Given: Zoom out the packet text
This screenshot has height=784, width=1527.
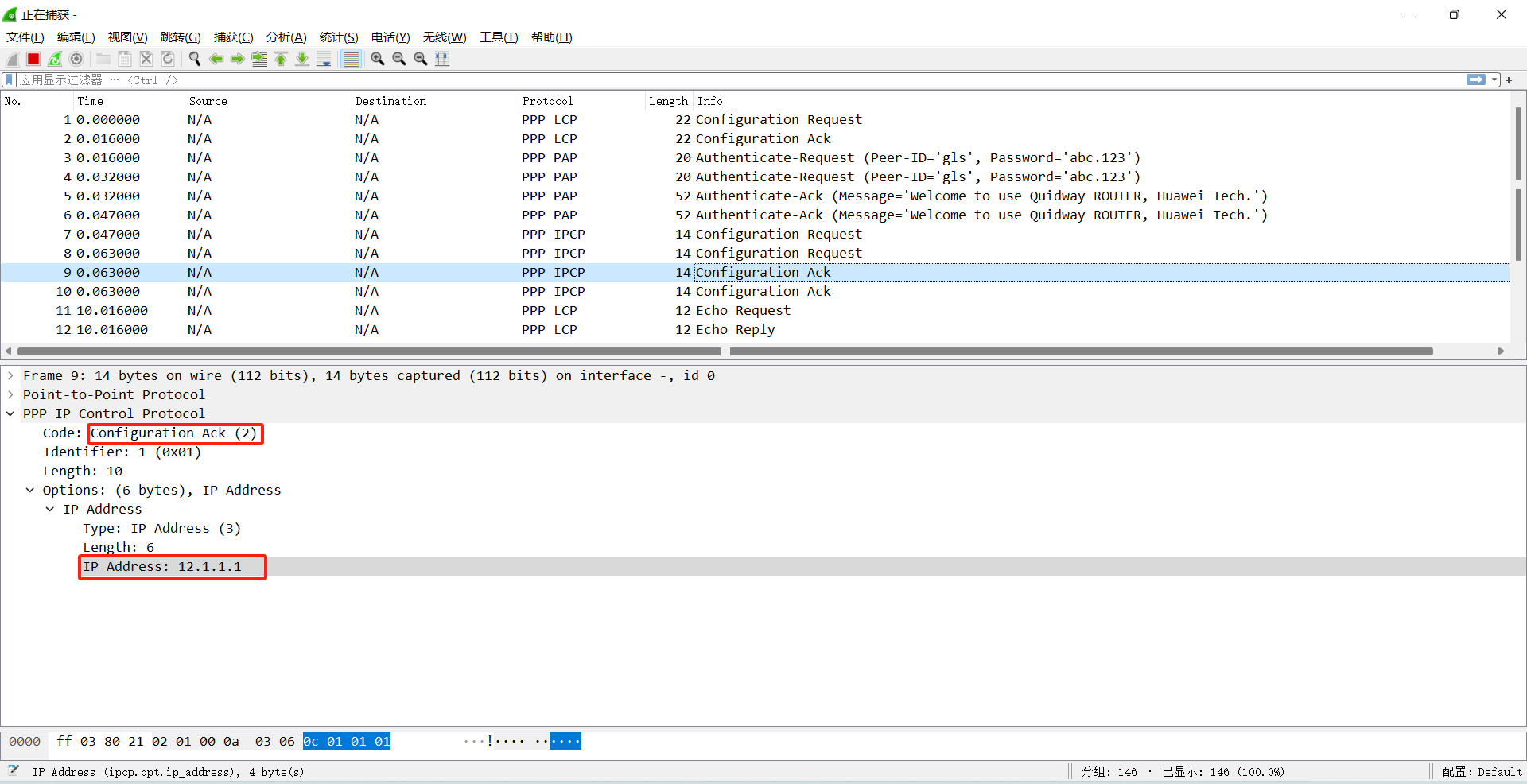Looking at the screenshot, I should [399, 59].
